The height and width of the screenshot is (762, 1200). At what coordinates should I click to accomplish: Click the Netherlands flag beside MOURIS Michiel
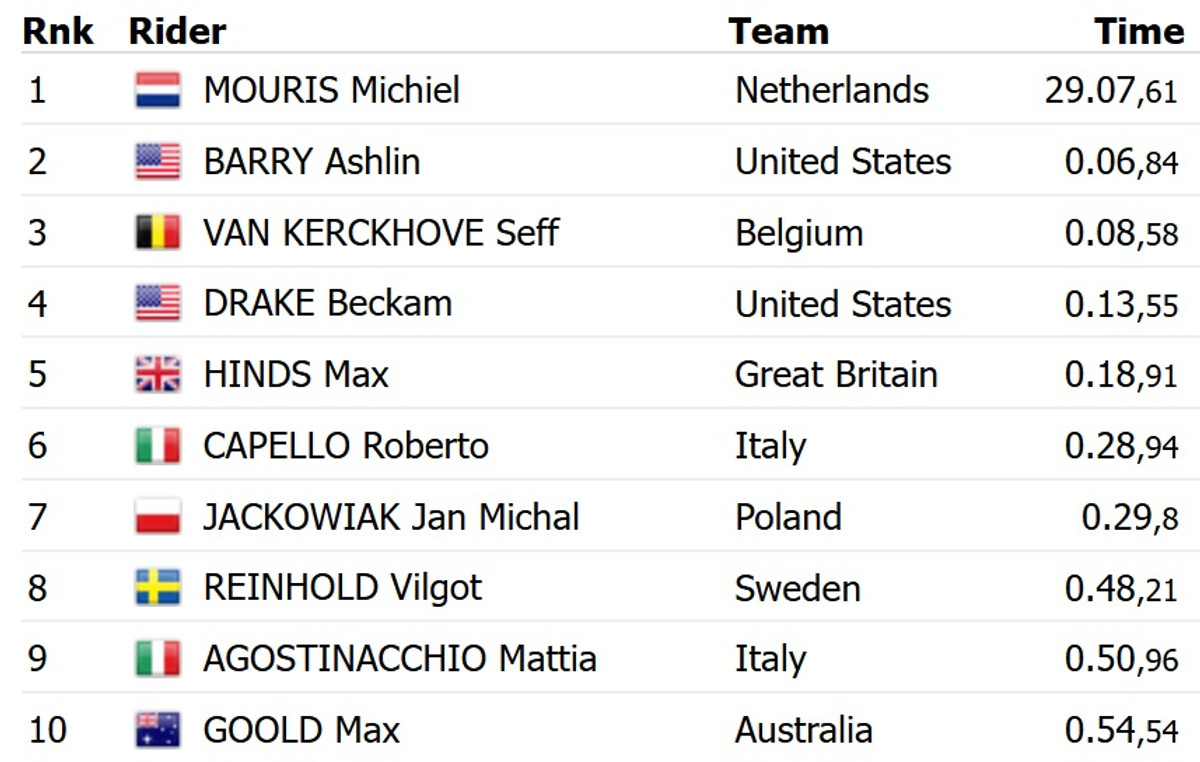coord(158,90)
